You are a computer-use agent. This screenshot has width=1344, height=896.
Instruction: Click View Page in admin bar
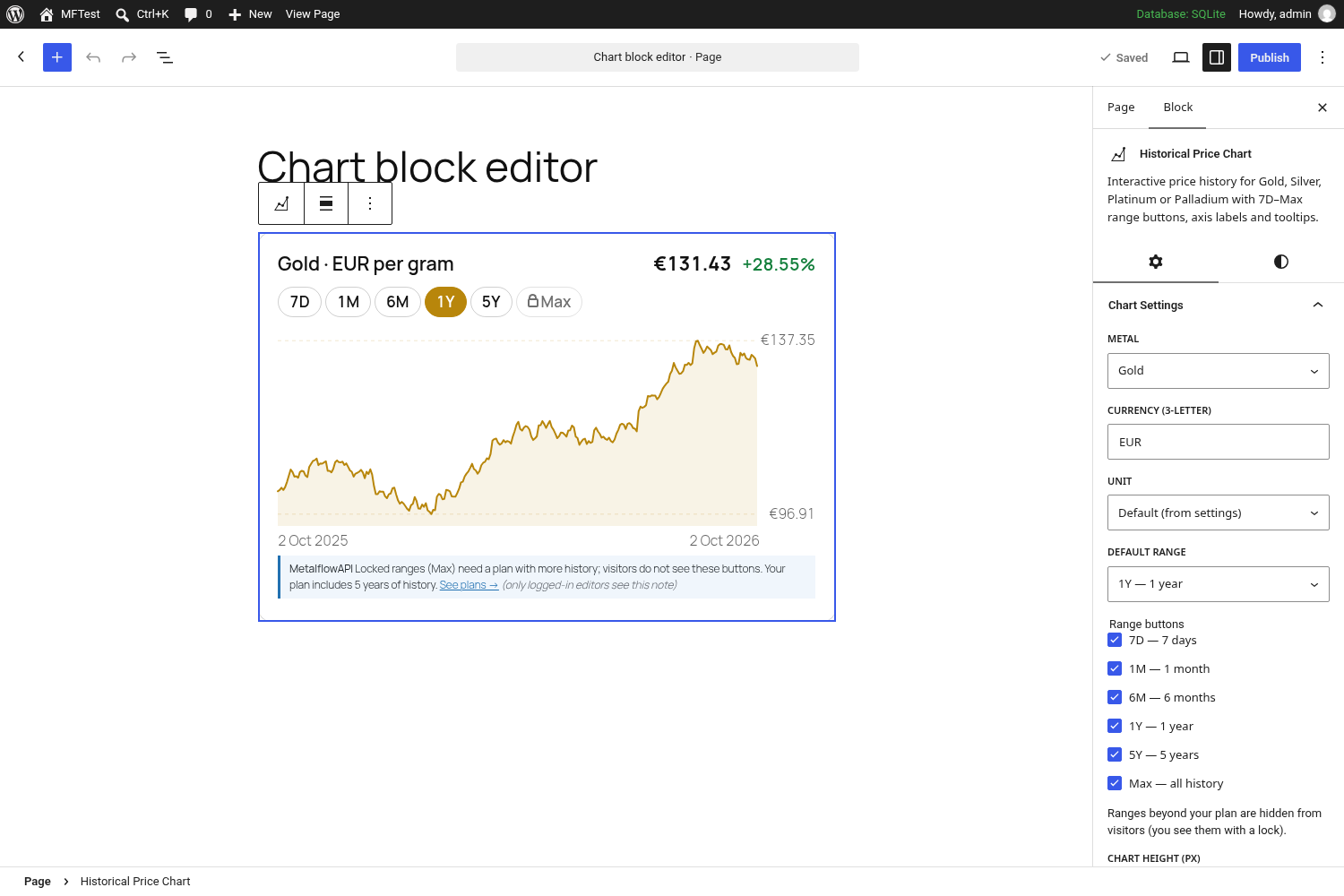(313, 14)
